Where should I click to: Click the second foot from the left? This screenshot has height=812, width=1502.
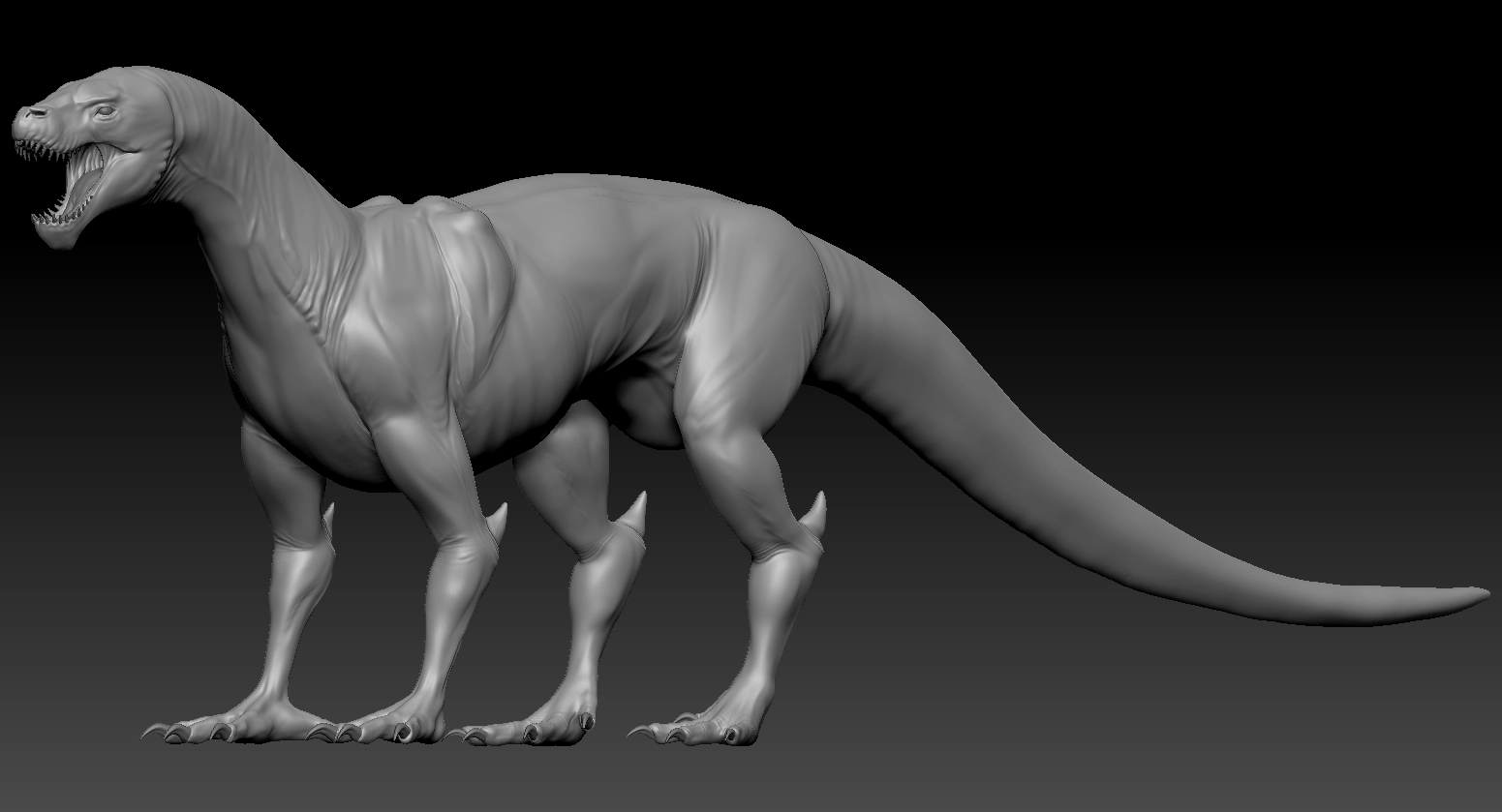point(387,726)
